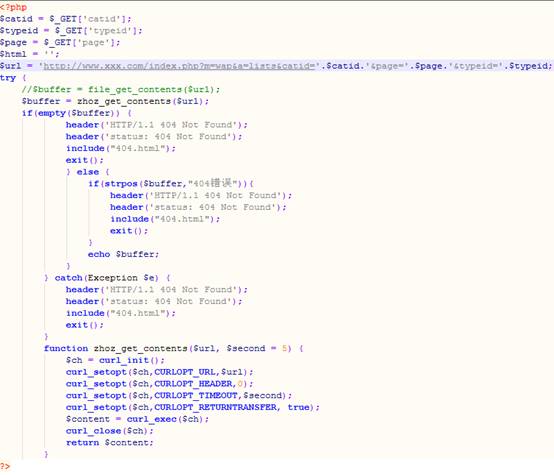This screenshot has width=554, height=475.
Task: Click the CURLOPT_RETURNTRANSFER constant
Action: (216, 407)
